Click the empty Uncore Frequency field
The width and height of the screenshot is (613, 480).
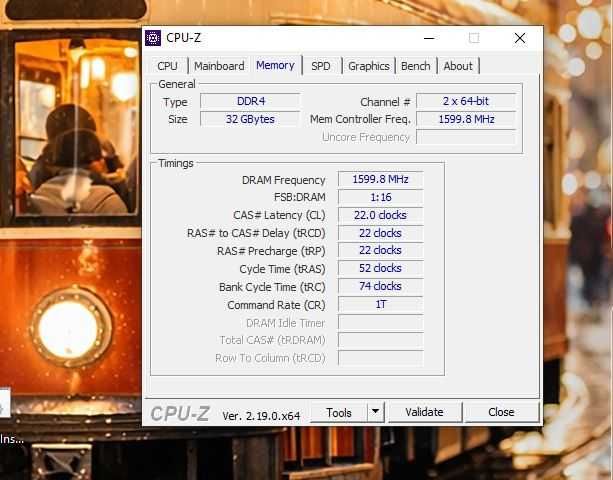point(466,137)
